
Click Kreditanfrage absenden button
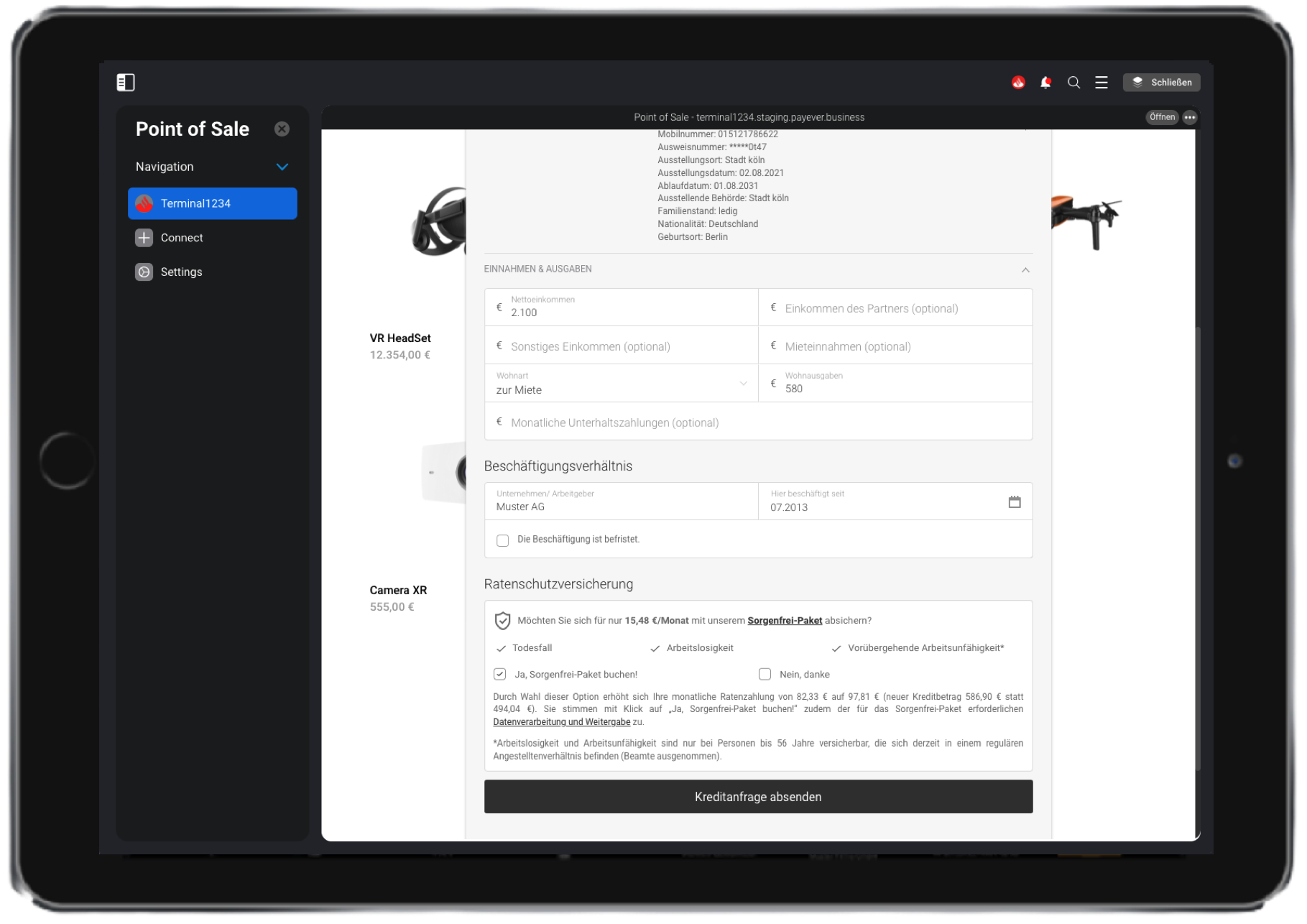(758, 797)
